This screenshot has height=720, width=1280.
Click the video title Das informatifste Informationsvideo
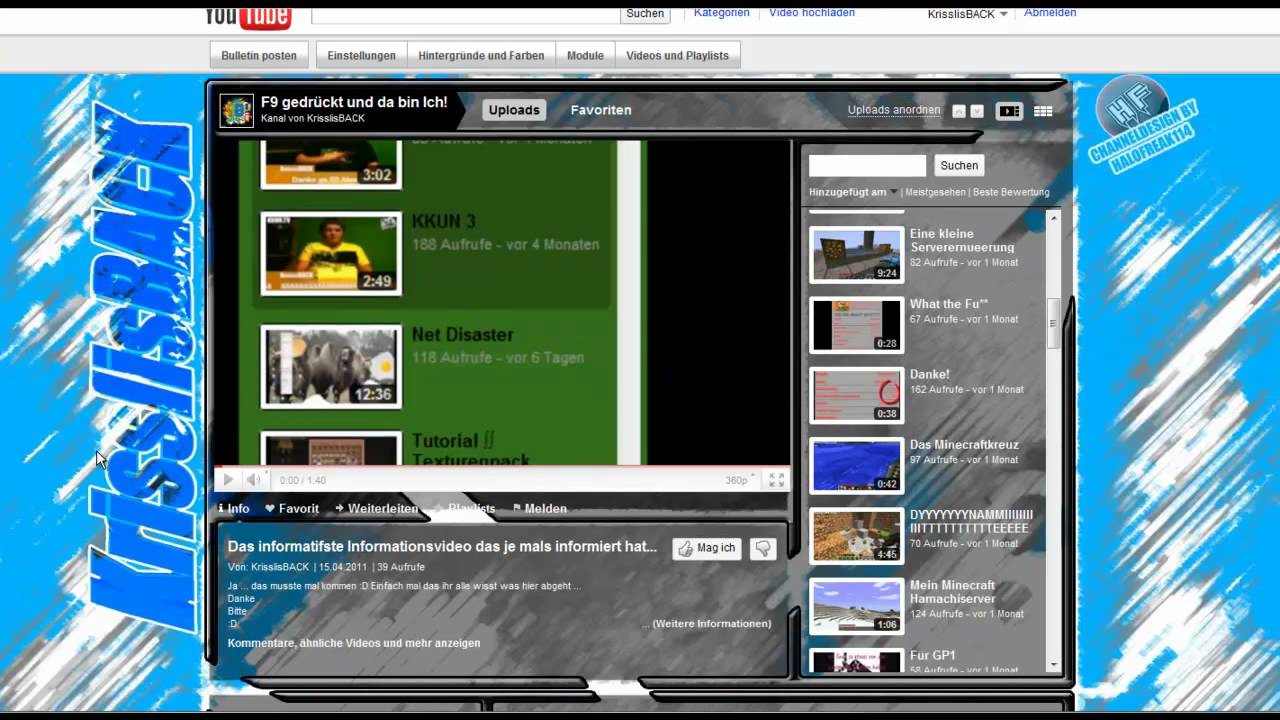(x=442, y=546)
